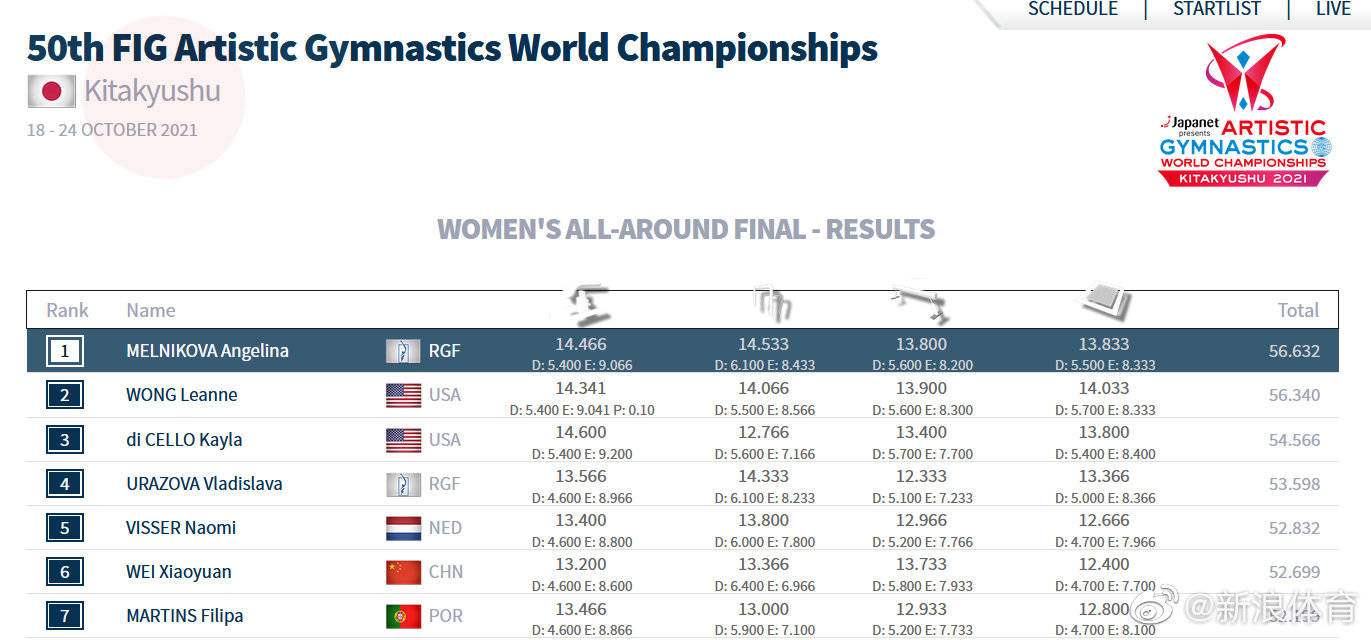Click the Rank column header
This screenshot has width=1371, height=640.
(x=67, y=310)
